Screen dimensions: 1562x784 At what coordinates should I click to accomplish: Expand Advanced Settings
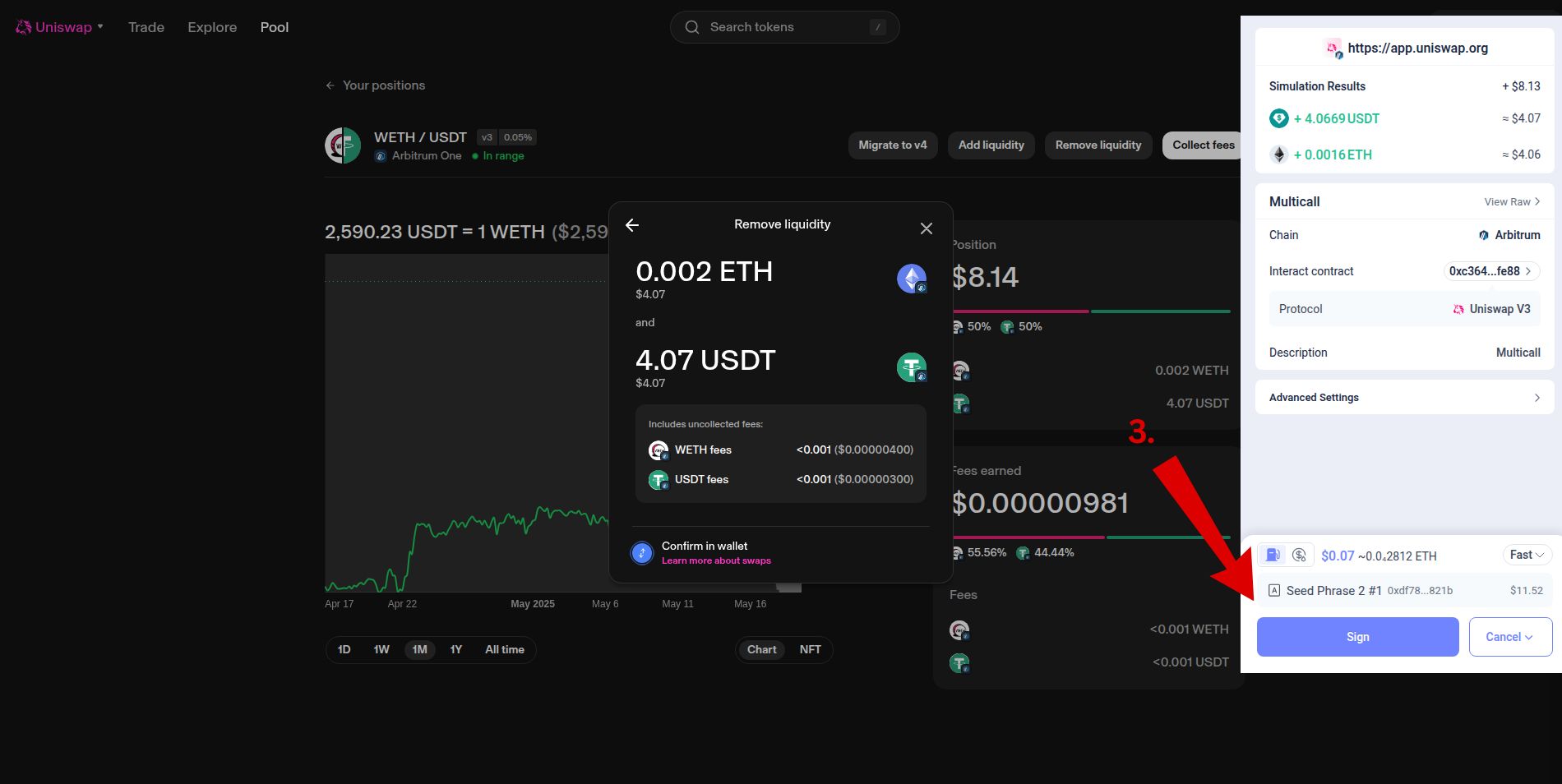click(1404, 398)
